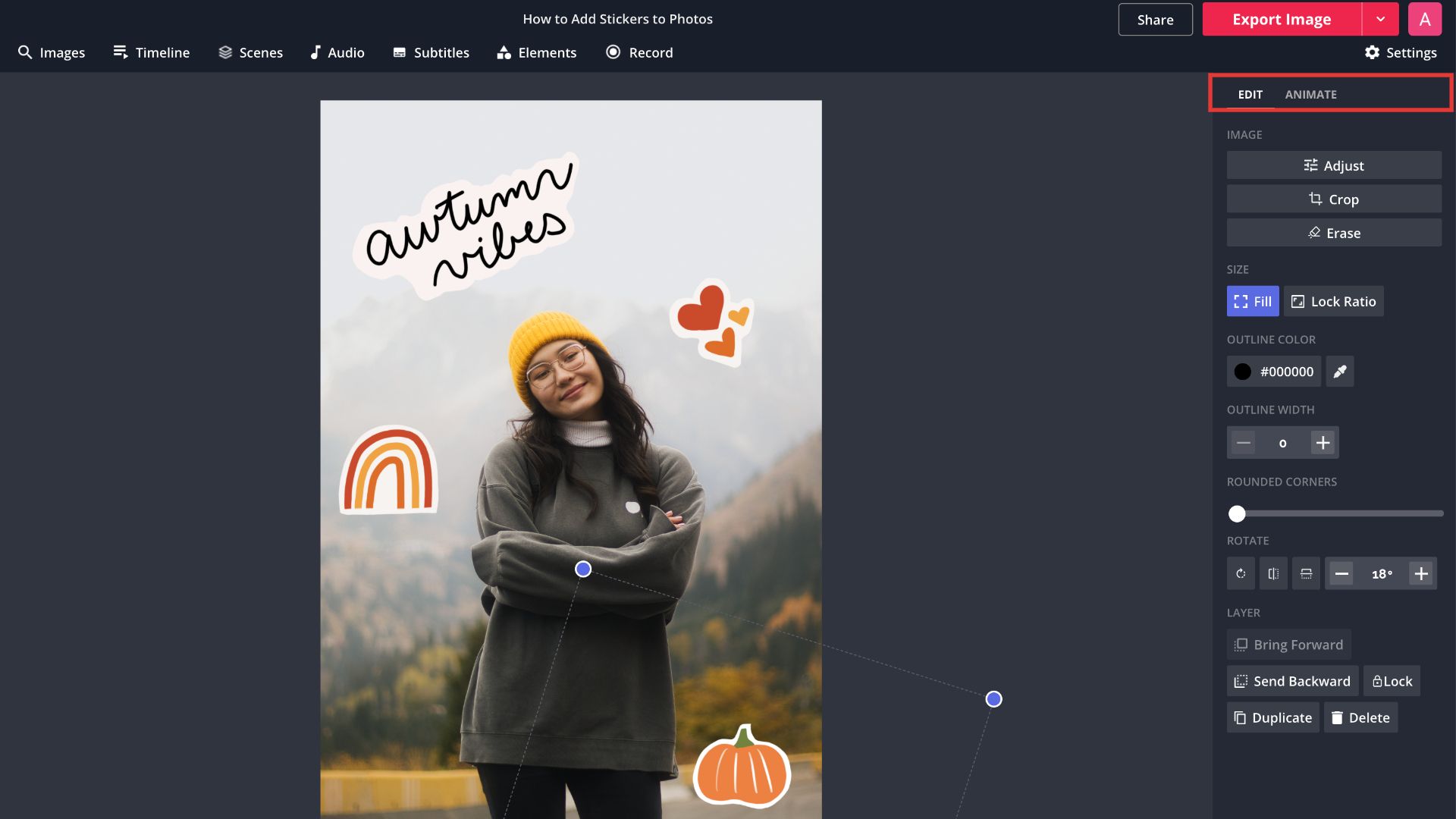
Task: Decrease rotation angle with minus button
Action: click(1341, 574)
